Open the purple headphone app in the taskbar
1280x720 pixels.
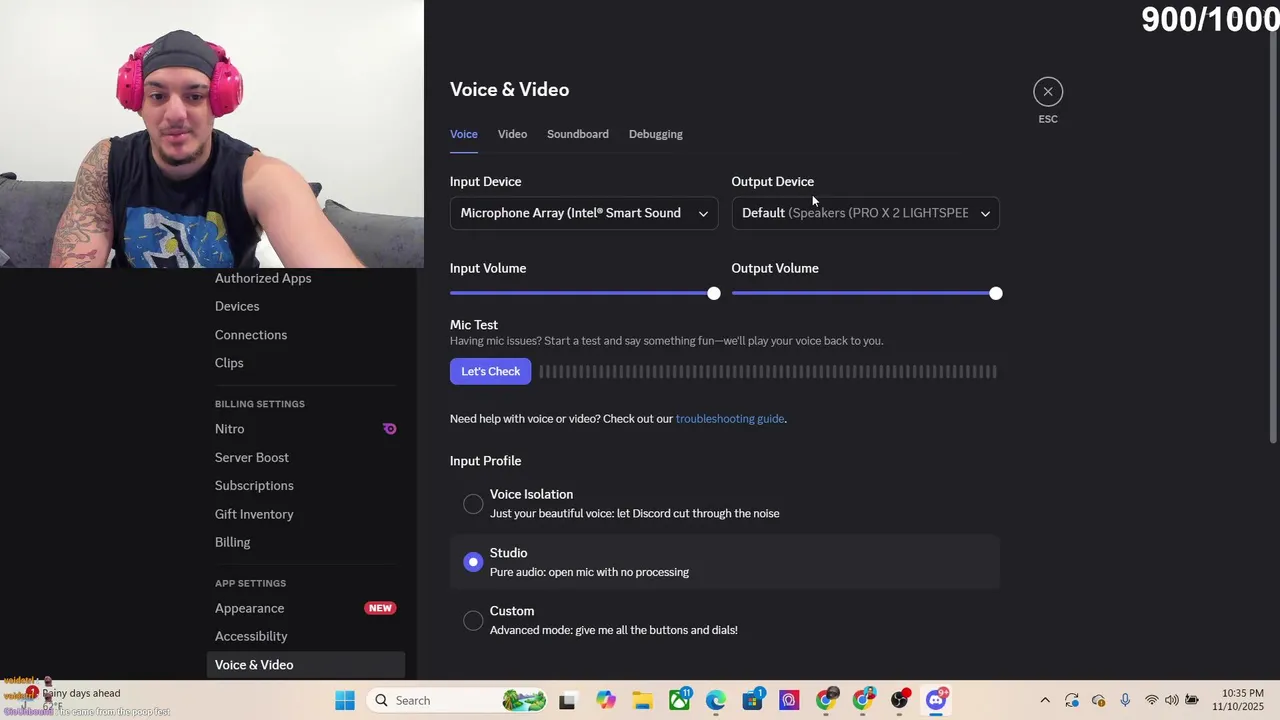(x=789, y=700)
